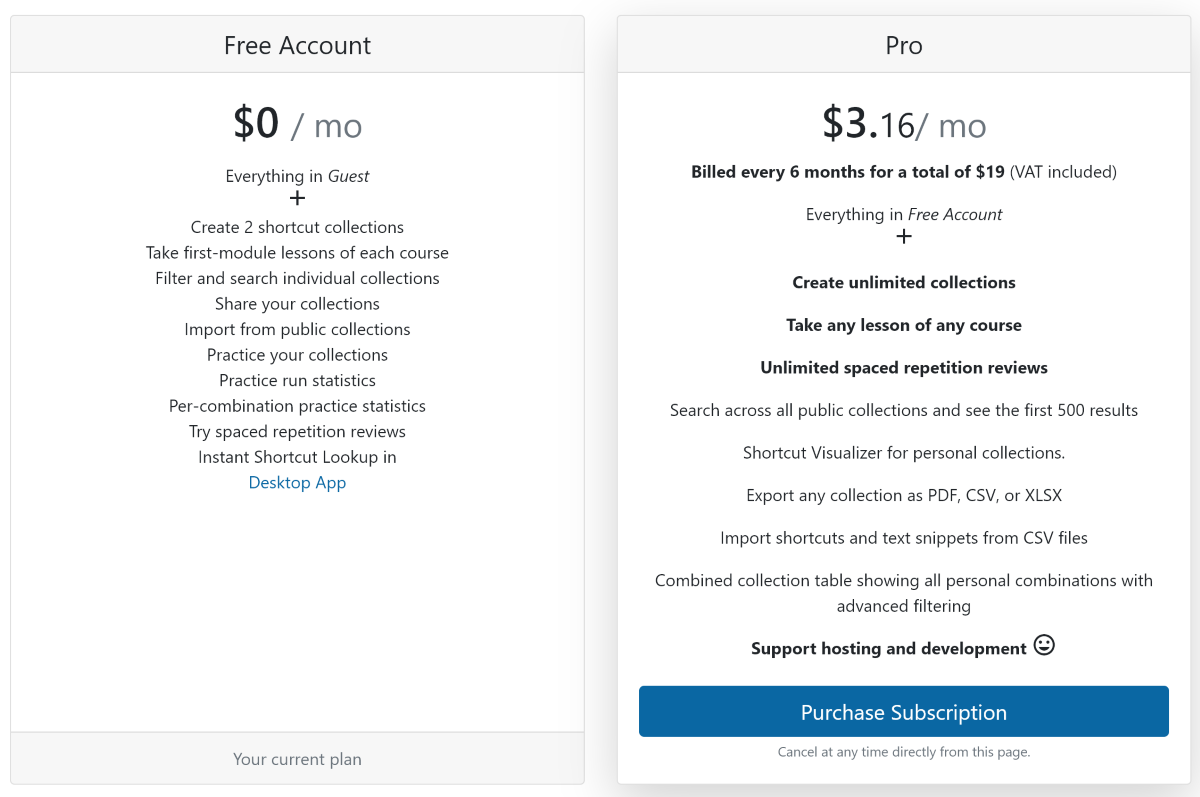Select the Pro plan header
The image size is (1200, 797).
point(903,45)
